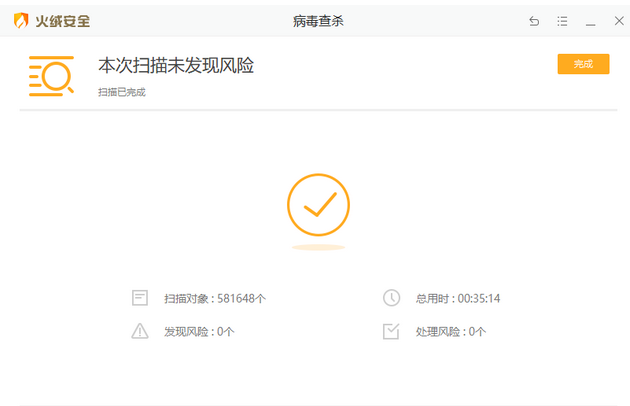Image resolution: width=630 pixels, height=406 pixels.
Task: Click the handled risks checkmark box icon
Action: [391, 331]
